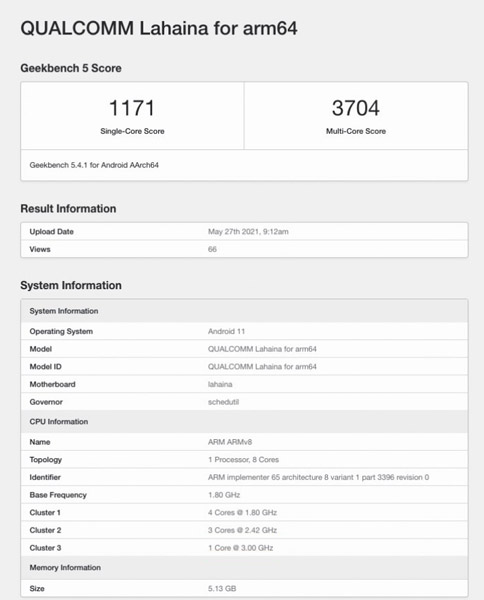484x600 pixels.
Task: Click the Views label
Action: click(x=40, y=249)
